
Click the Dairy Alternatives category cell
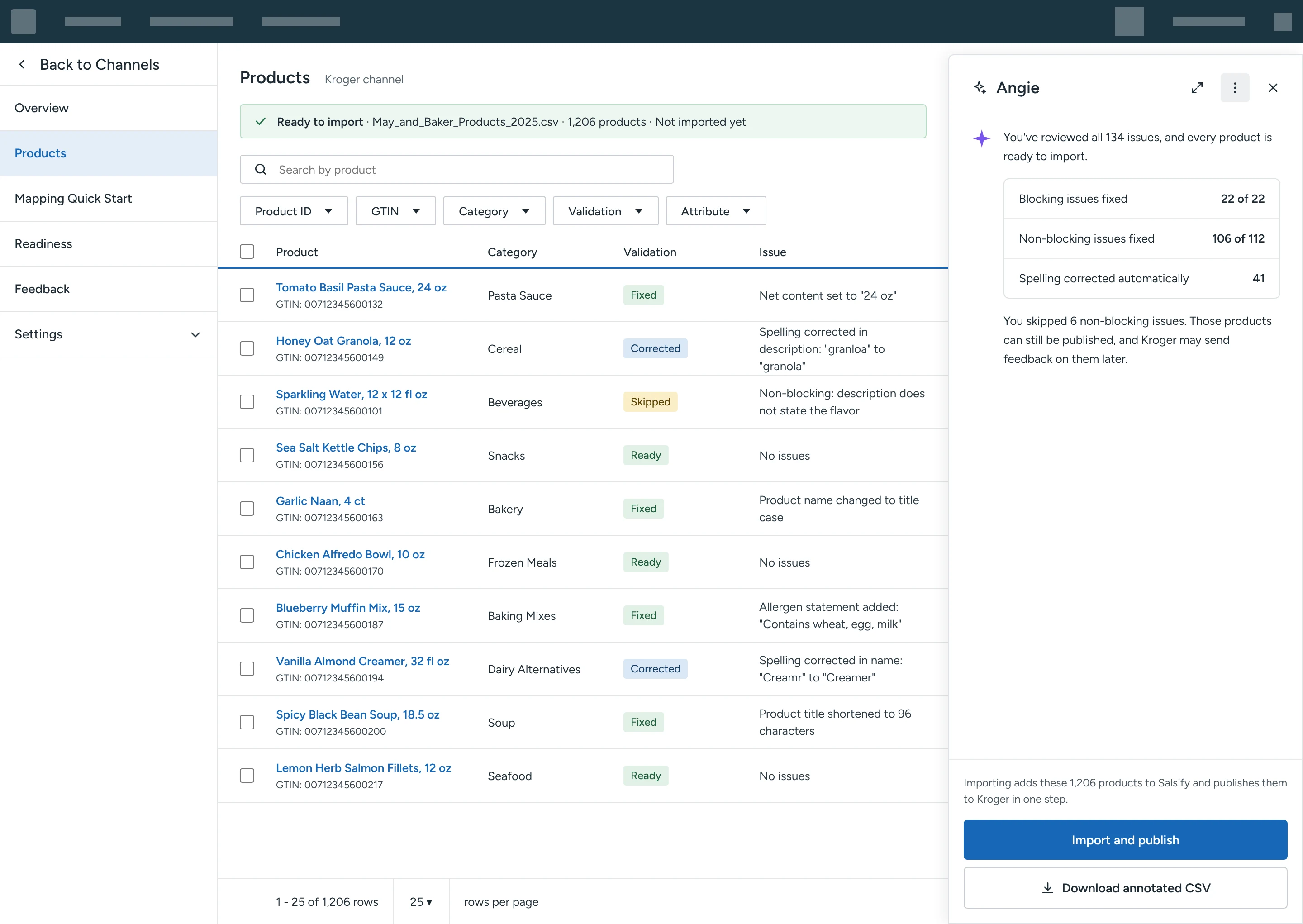[534, 669]
